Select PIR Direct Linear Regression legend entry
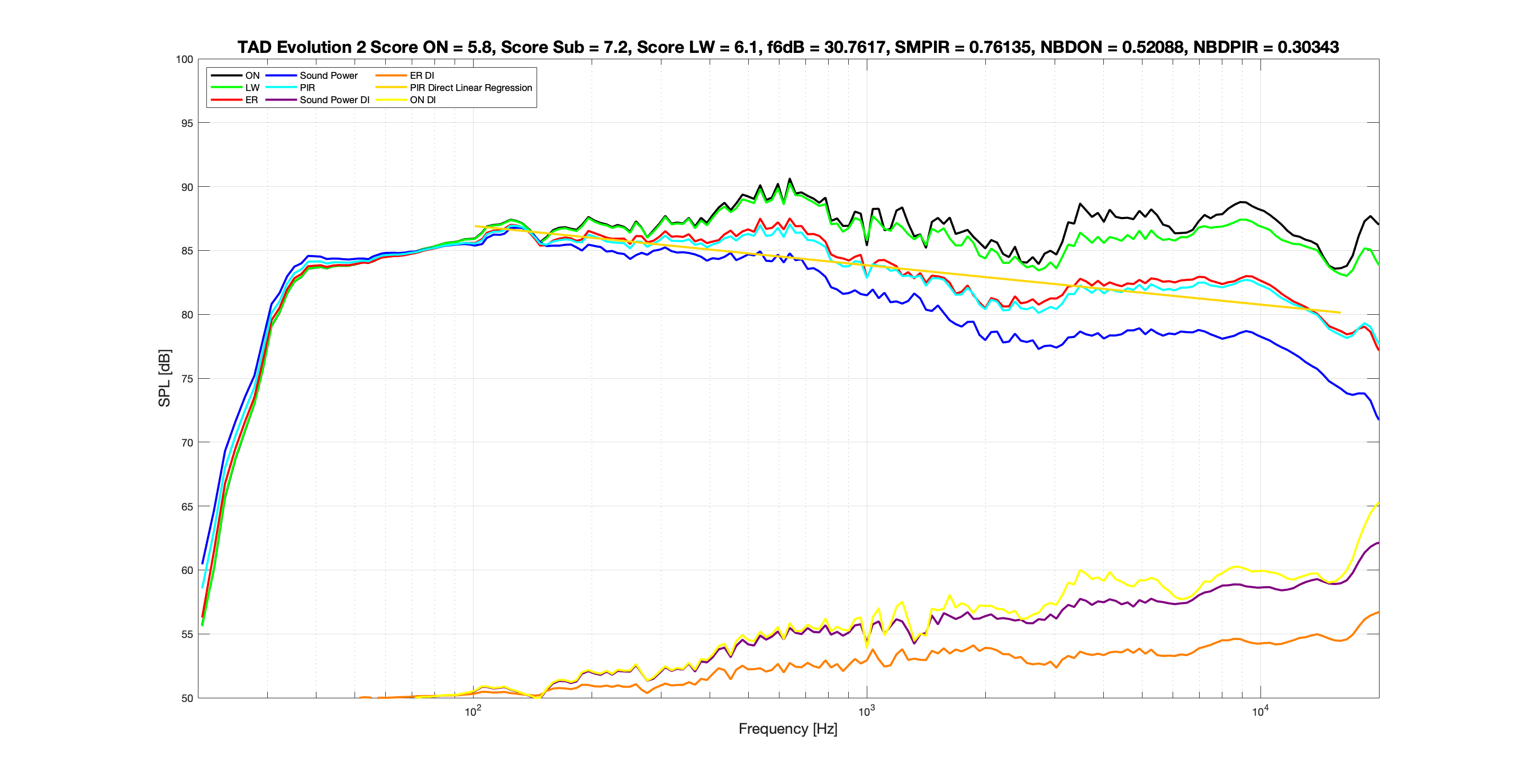1524x784 pixels. click(x=454, y=87)
